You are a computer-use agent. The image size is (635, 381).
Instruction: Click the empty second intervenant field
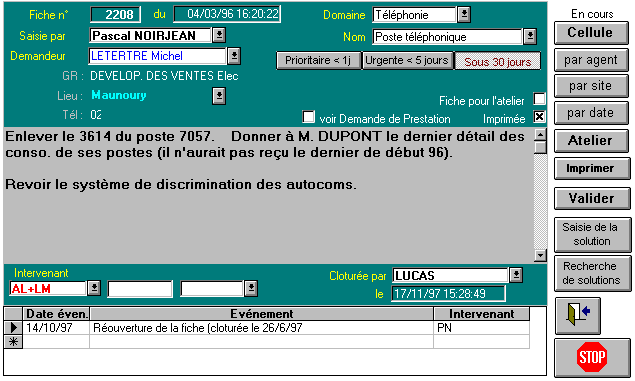140,289
